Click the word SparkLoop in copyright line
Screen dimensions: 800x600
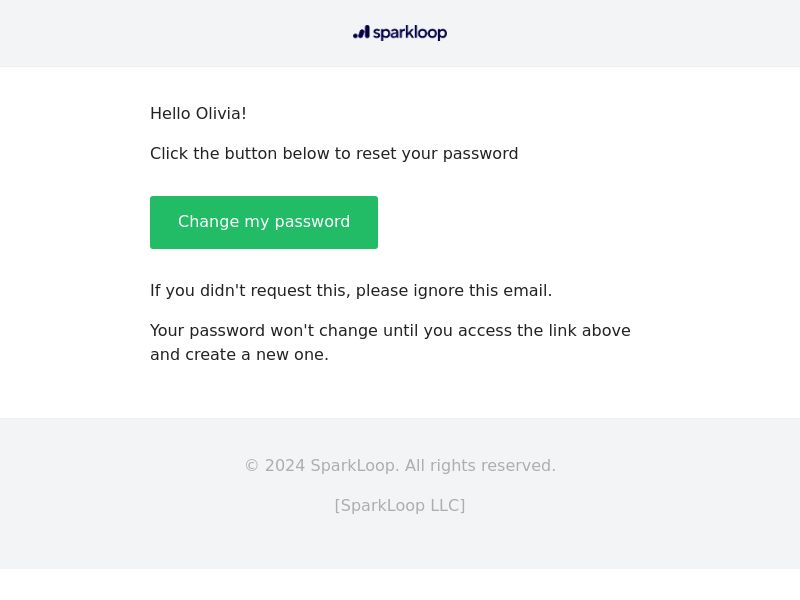(x=355, y=465)
